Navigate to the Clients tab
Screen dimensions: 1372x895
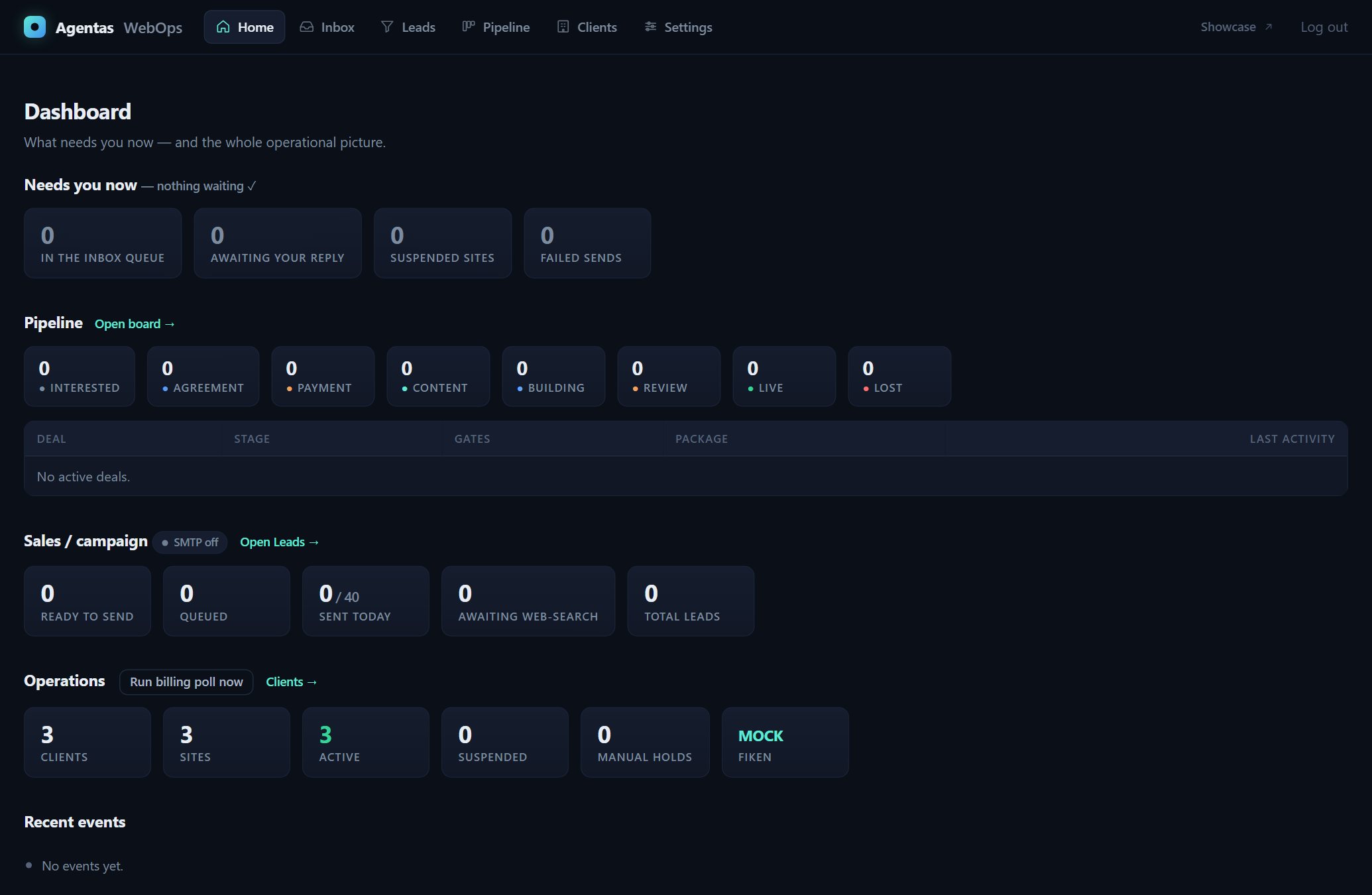click(x=587, y=27)
